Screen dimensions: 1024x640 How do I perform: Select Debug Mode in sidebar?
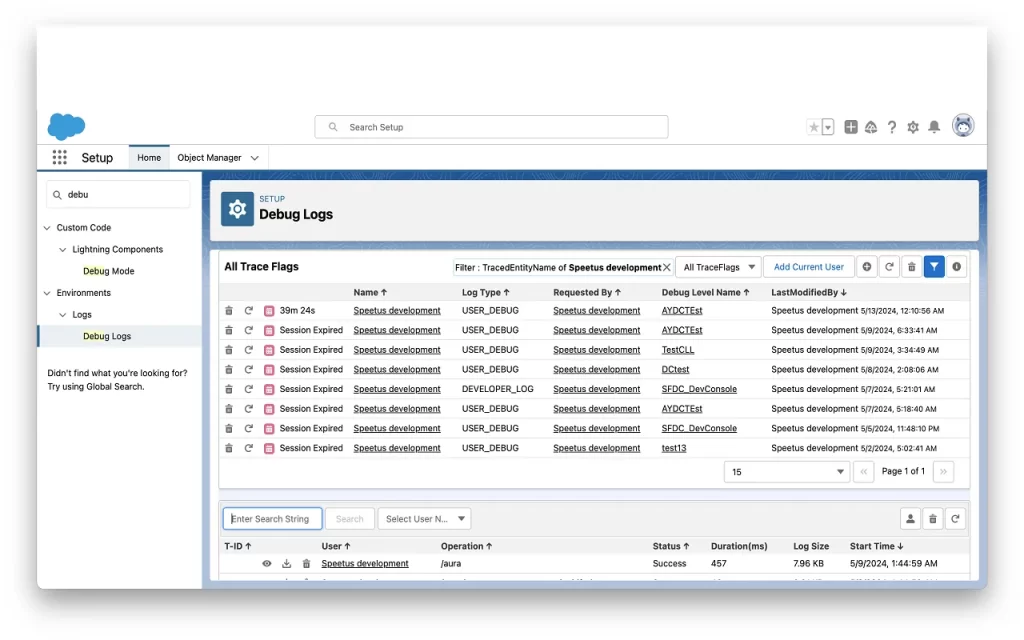tap(108, 271)
